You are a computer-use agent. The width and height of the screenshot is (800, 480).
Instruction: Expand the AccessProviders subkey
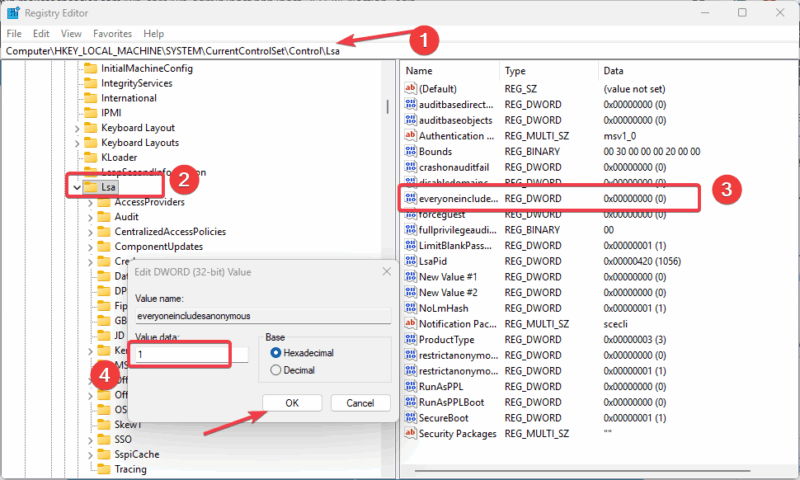(x=90, y=203)
